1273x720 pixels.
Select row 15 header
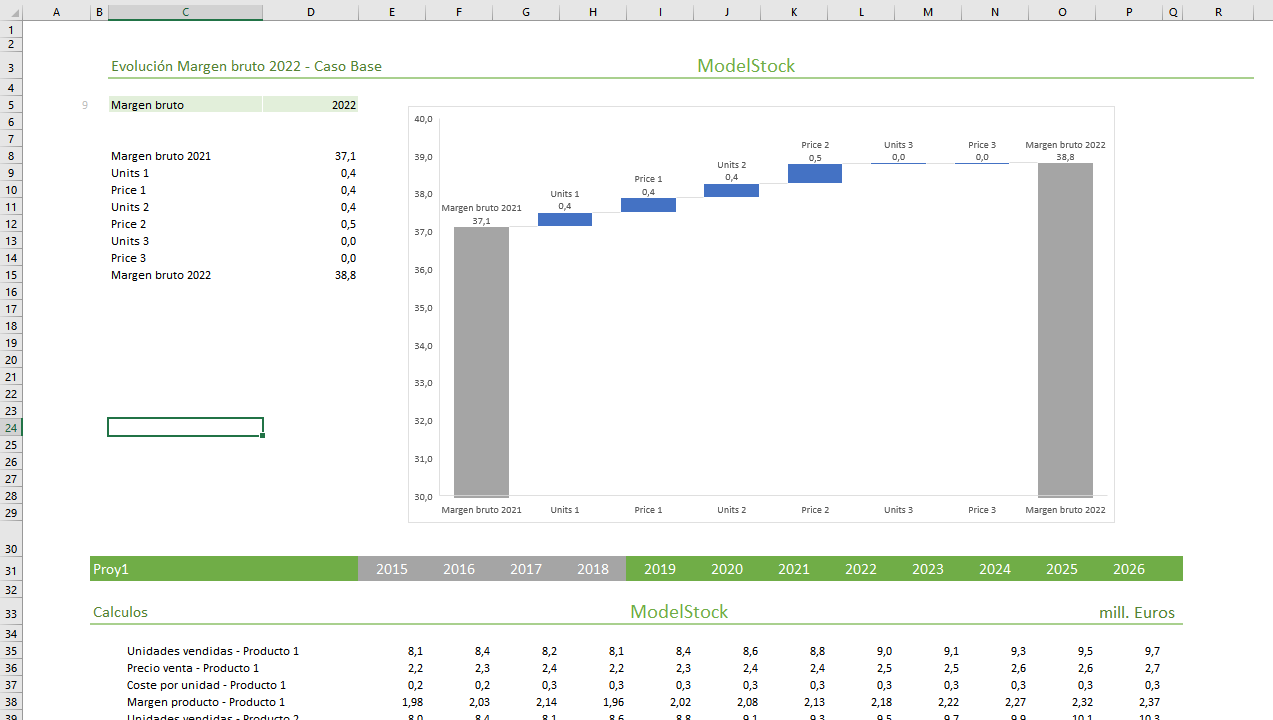(10, 275)
